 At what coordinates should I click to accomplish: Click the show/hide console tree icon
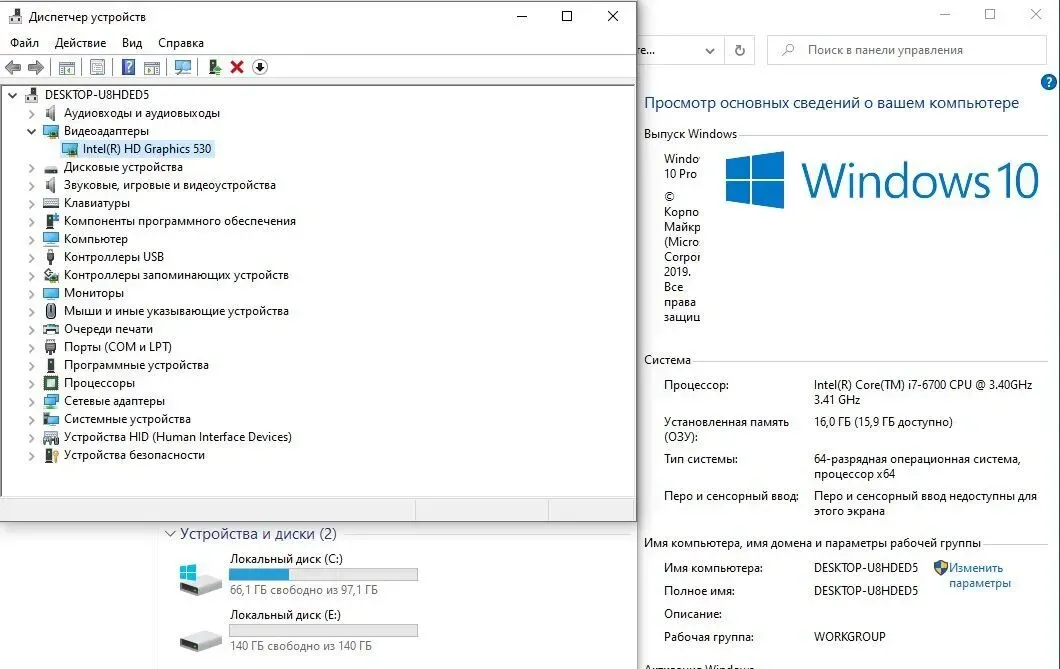point(67,67)
